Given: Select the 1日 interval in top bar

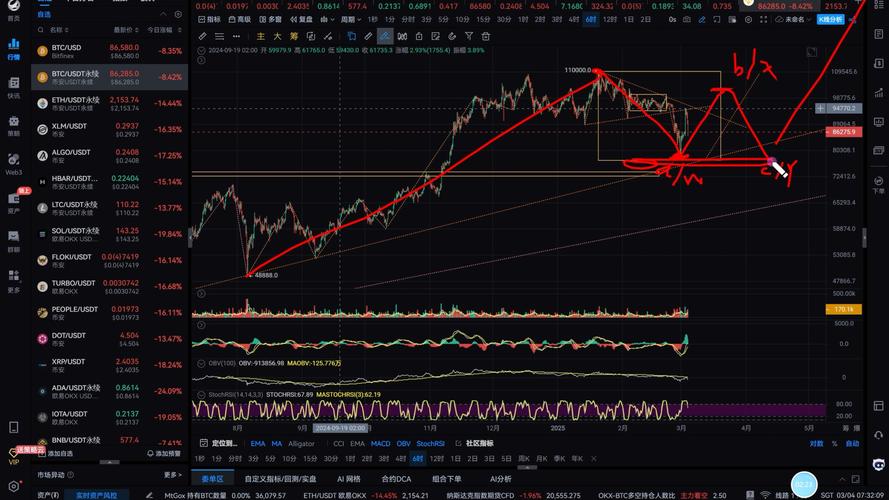Looking at the screenshot, I should click(x=629, y=19).
